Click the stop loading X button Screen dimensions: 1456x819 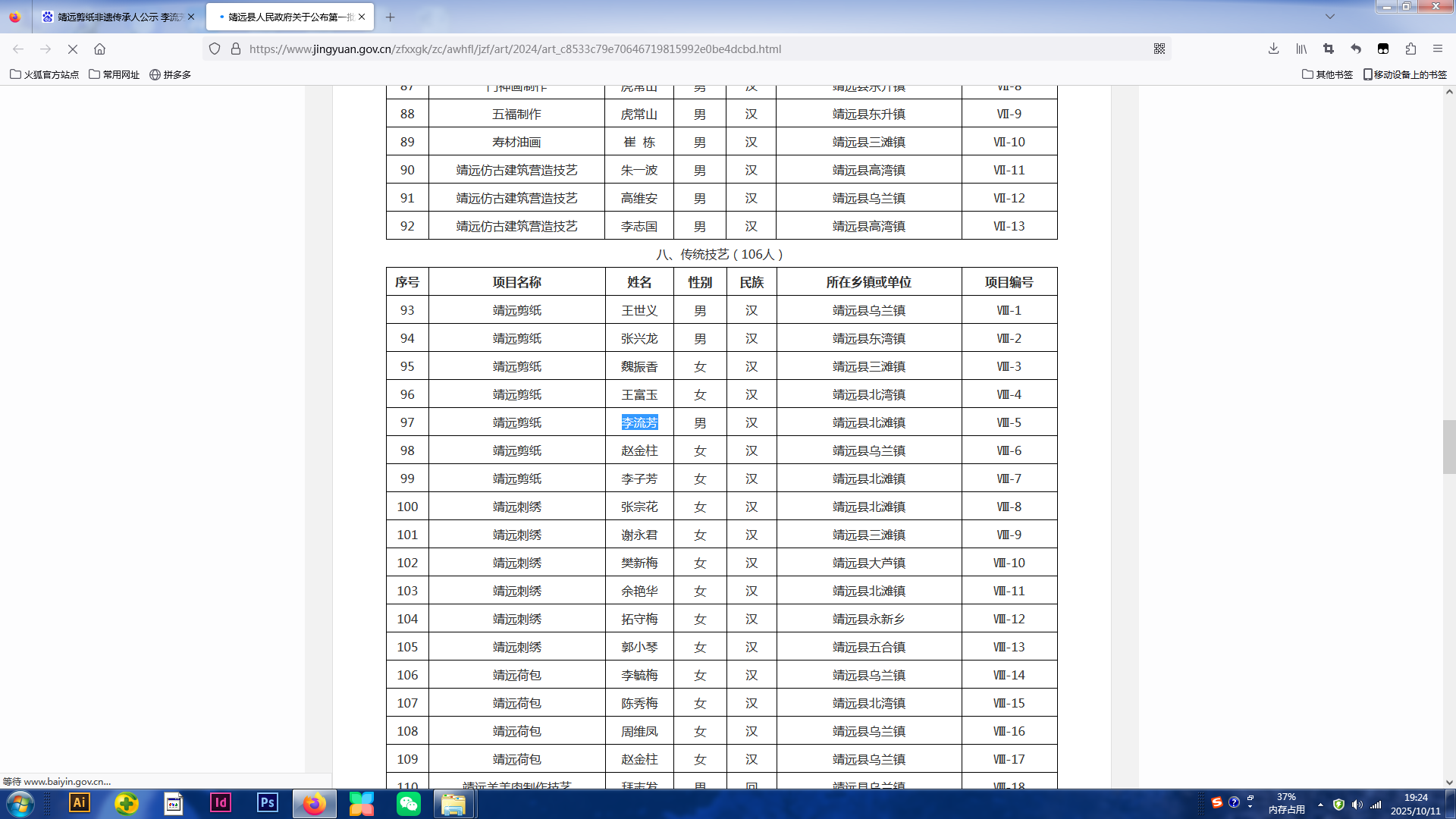[x=73, y=49]
